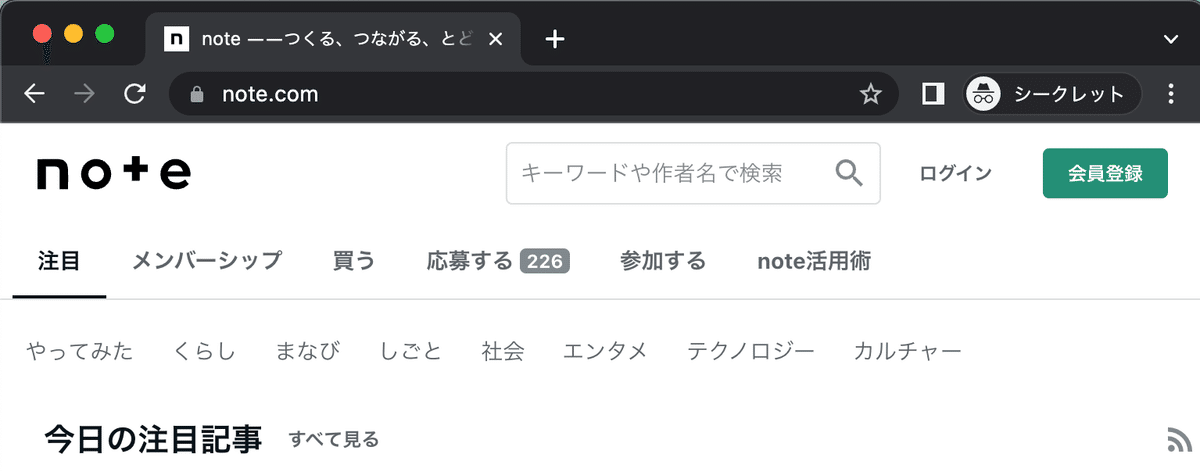
Task: Select the テクノロジー category
Action: point(751,351)
